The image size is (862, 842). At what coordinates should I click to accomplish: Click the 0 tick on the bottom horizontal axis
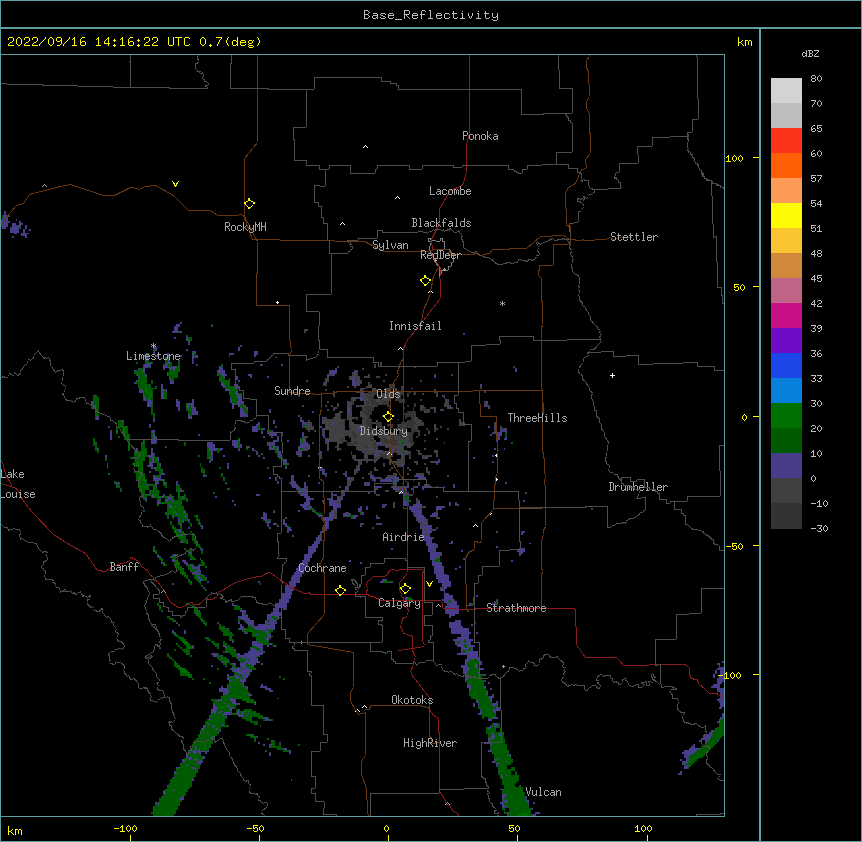386,828
